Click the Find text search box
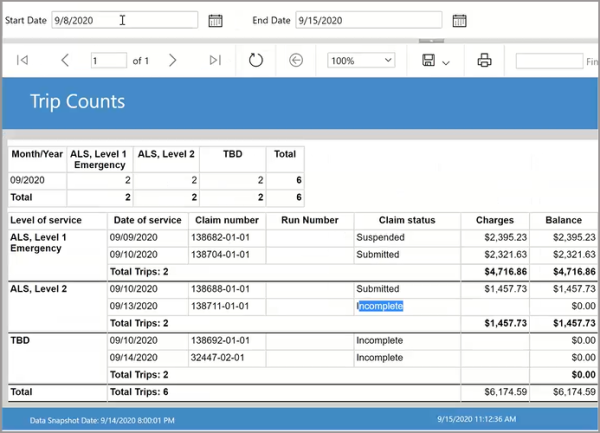Image resolution: width=600 pixels, height=433 pixels. pos(550,61)
